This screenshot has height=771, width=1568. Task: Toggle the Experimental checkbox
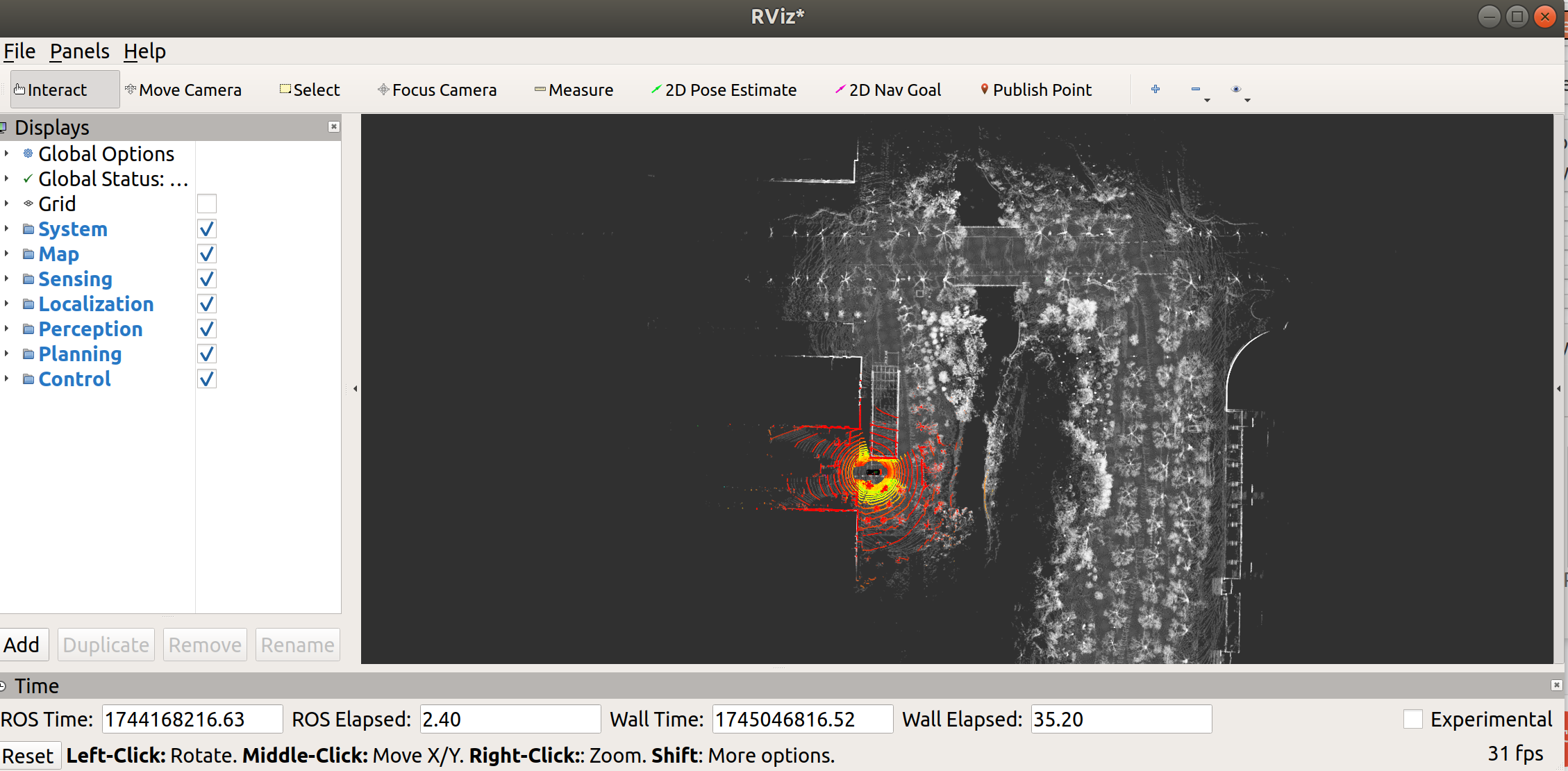[x=1412, y=719]
